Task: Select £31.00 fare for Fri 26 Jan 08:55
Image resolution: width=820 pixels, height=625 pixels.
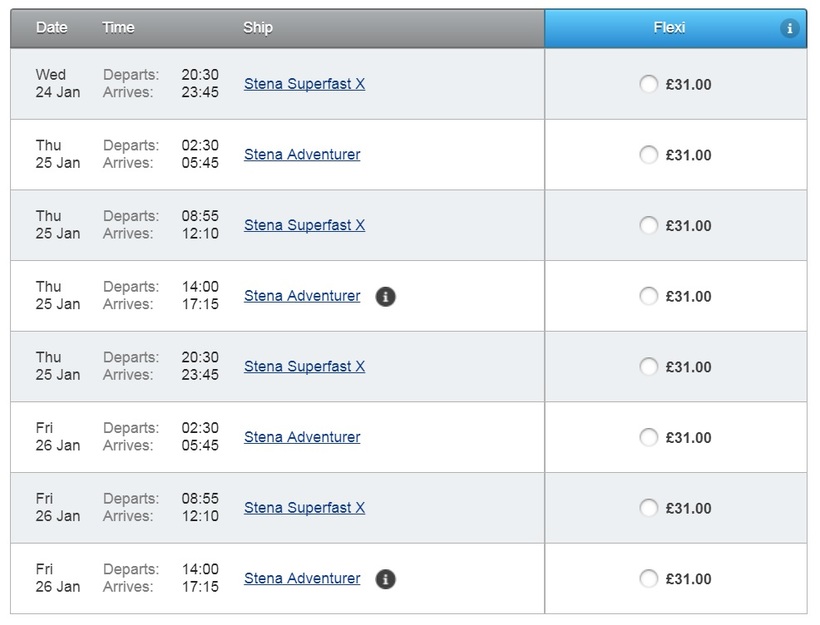Action: (x=648, y=508)
